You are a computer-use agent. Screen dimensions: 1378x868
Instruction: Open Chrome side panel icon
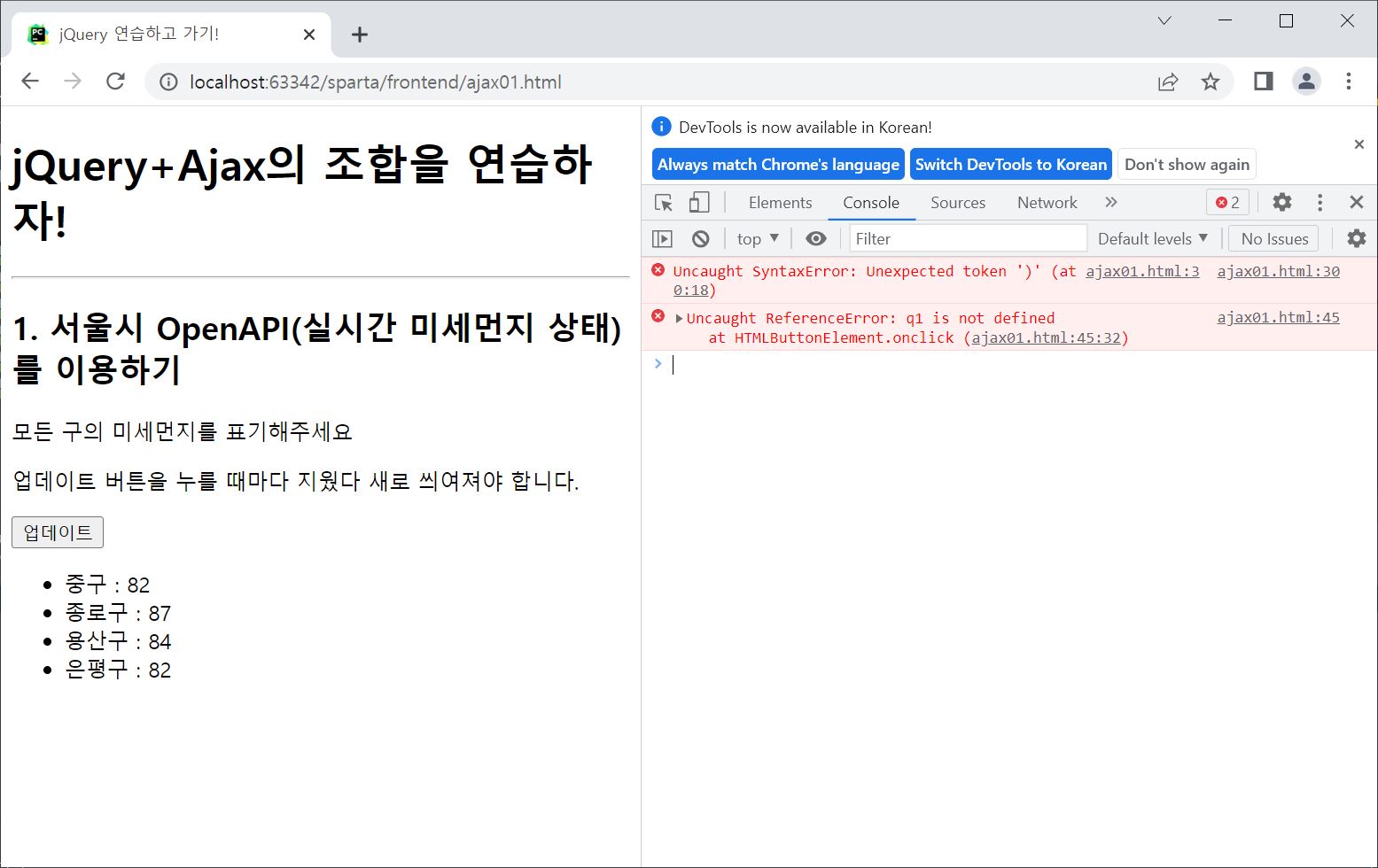pyautogui.click(x=1264, y=81)
